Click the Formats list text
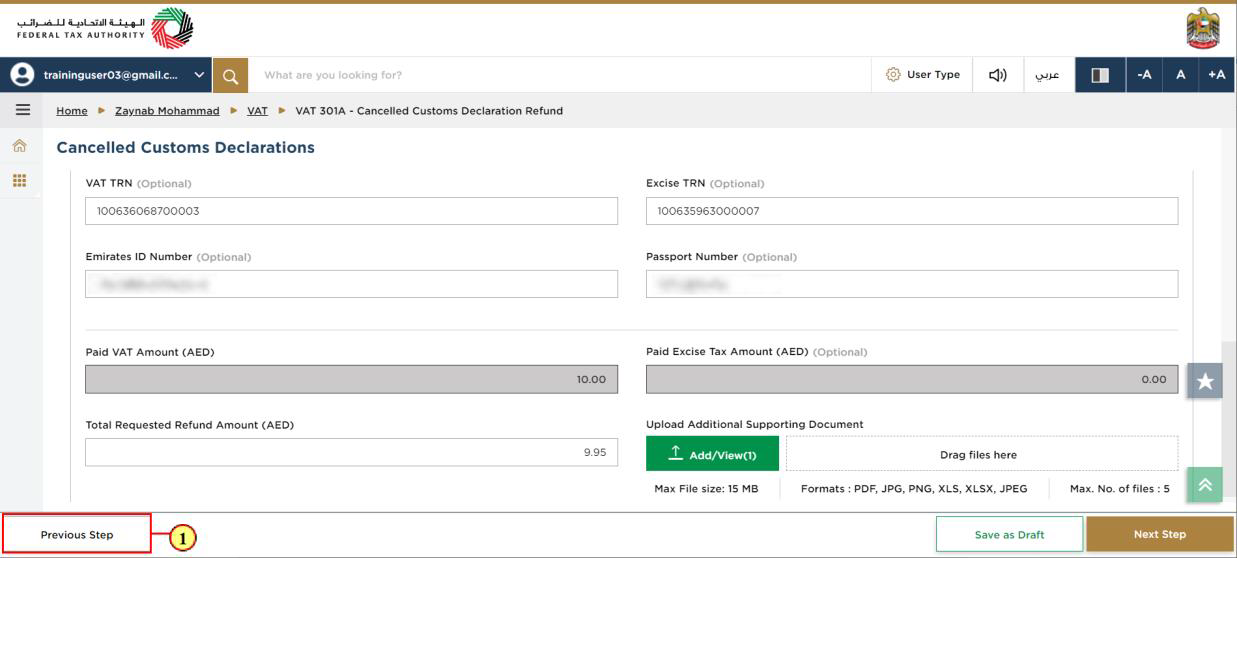The width and height of the screenshot is (1237, 648). 914,489
